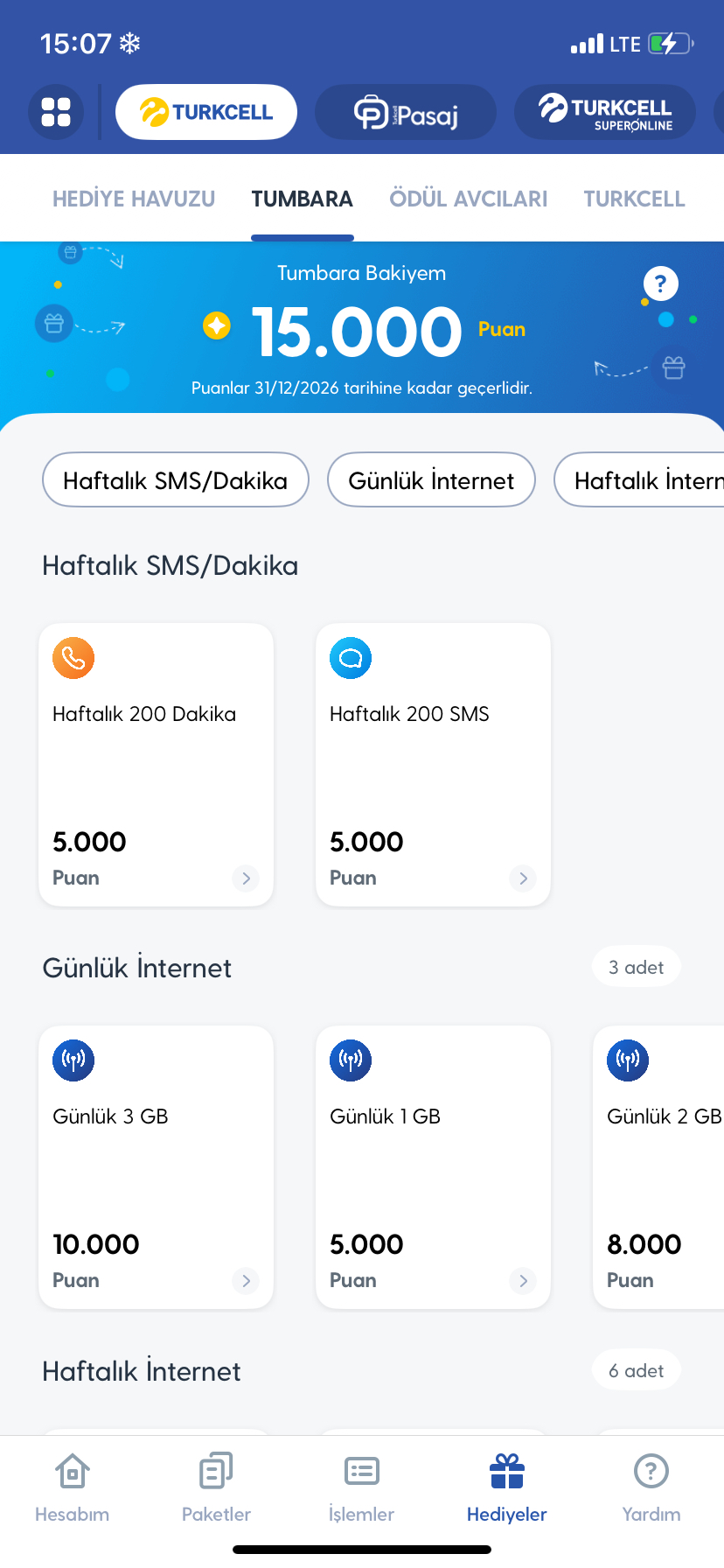Select Turkcell Superonline button
724x1568 pixels.
[x=605, y=112]
